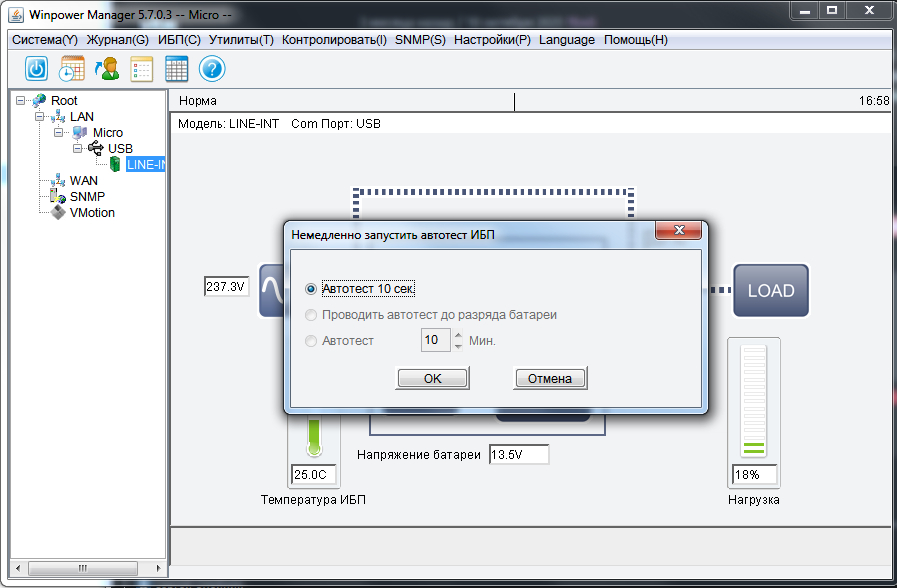Click the tree panel scroll right arrow
897x588 pixels.
(x=158, y=568)
